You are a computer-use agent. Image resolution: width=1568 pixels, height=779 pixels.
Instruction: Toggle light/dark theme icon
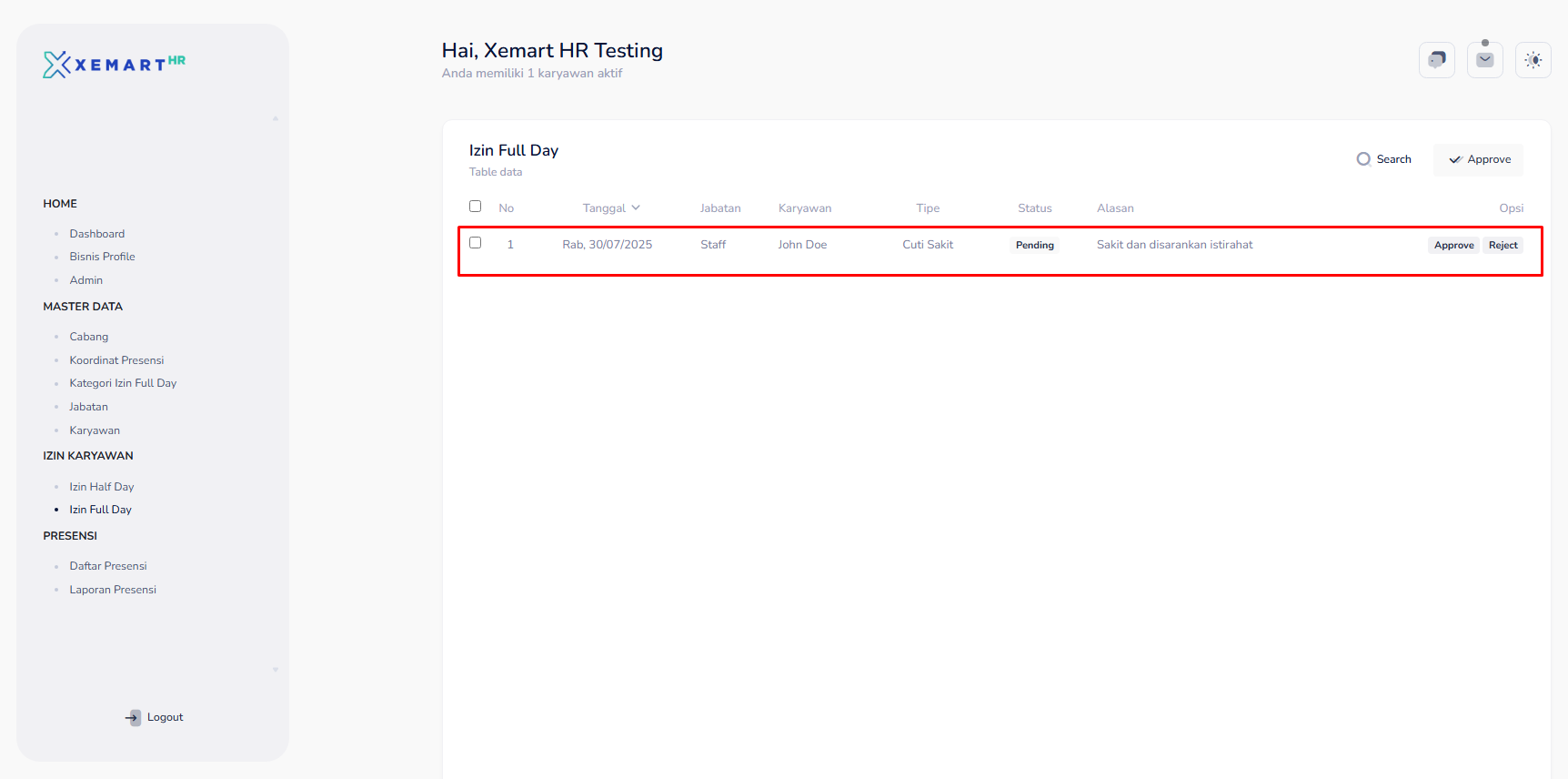[x=1533, y=60]
